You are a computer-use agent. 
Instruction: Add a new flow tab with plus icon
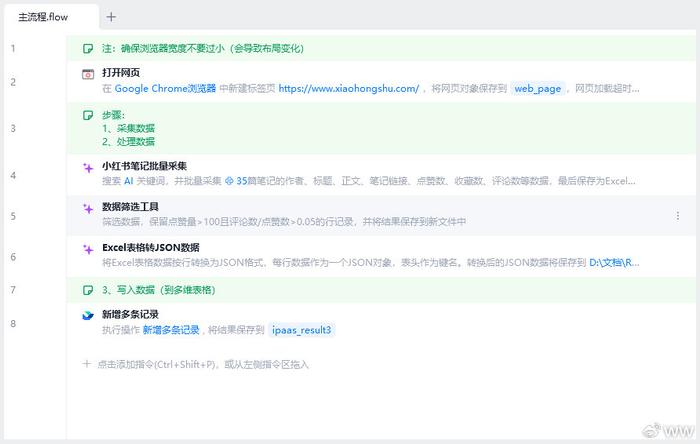pyautogui.click(x=111, y=17)
